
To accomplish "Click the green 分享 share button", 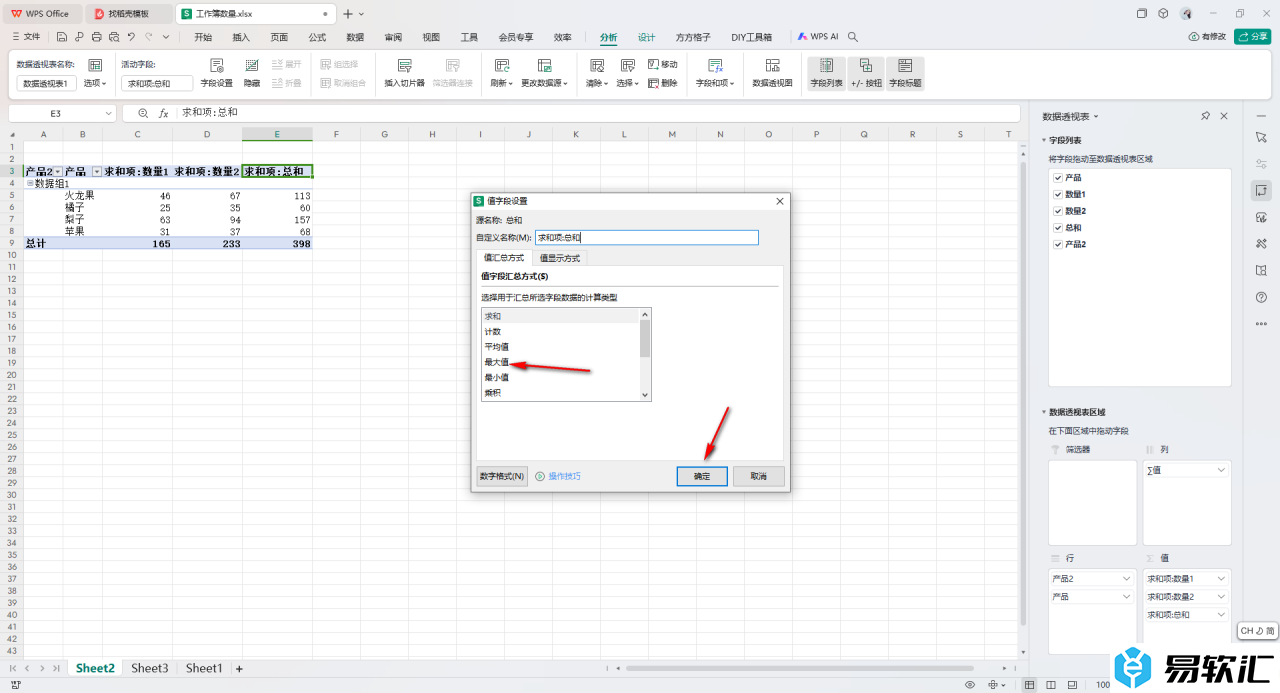I will point(1252,37).
